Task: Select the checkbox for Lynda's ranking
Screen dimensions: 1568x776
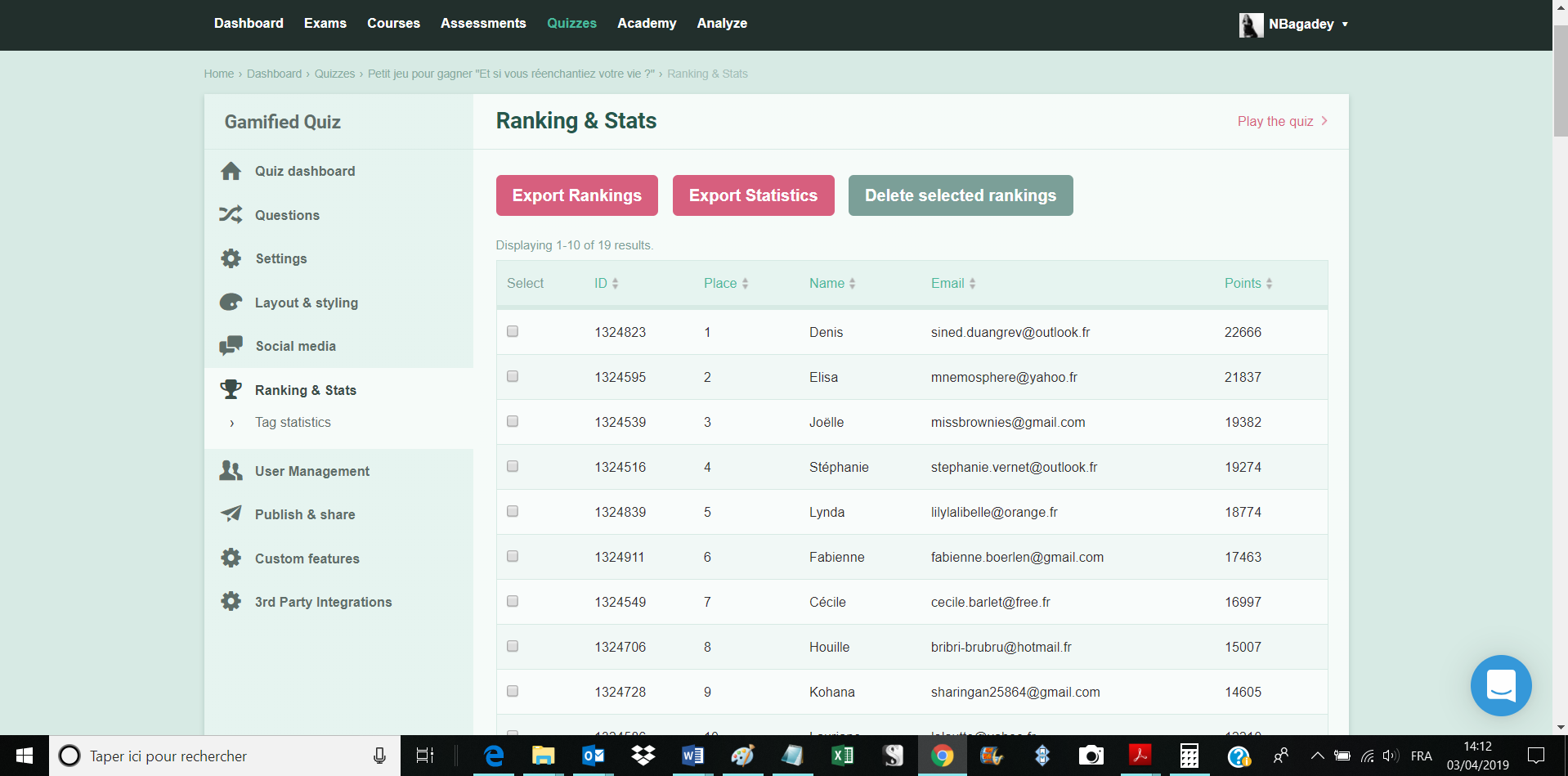Action: [x=513, y=511]
